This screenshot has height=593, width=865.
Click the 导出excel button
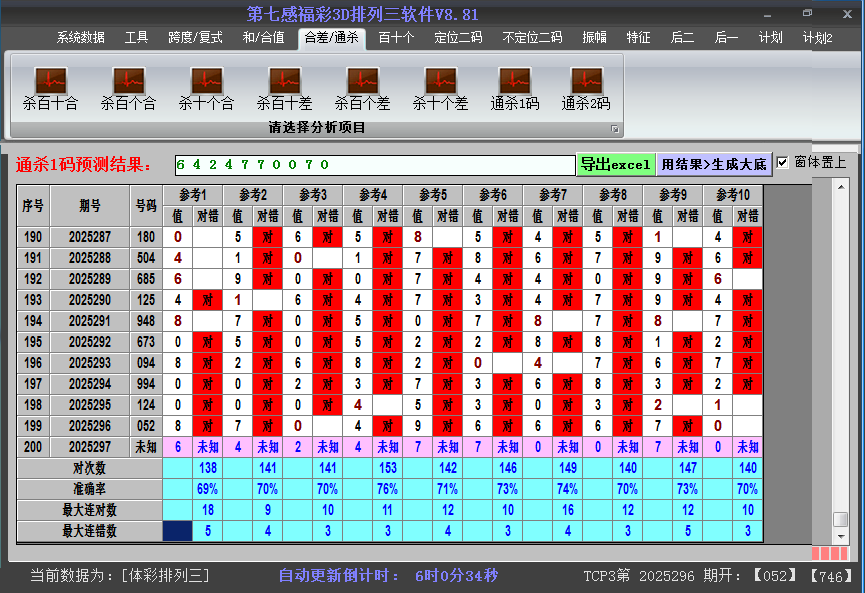tap(615, 164)
